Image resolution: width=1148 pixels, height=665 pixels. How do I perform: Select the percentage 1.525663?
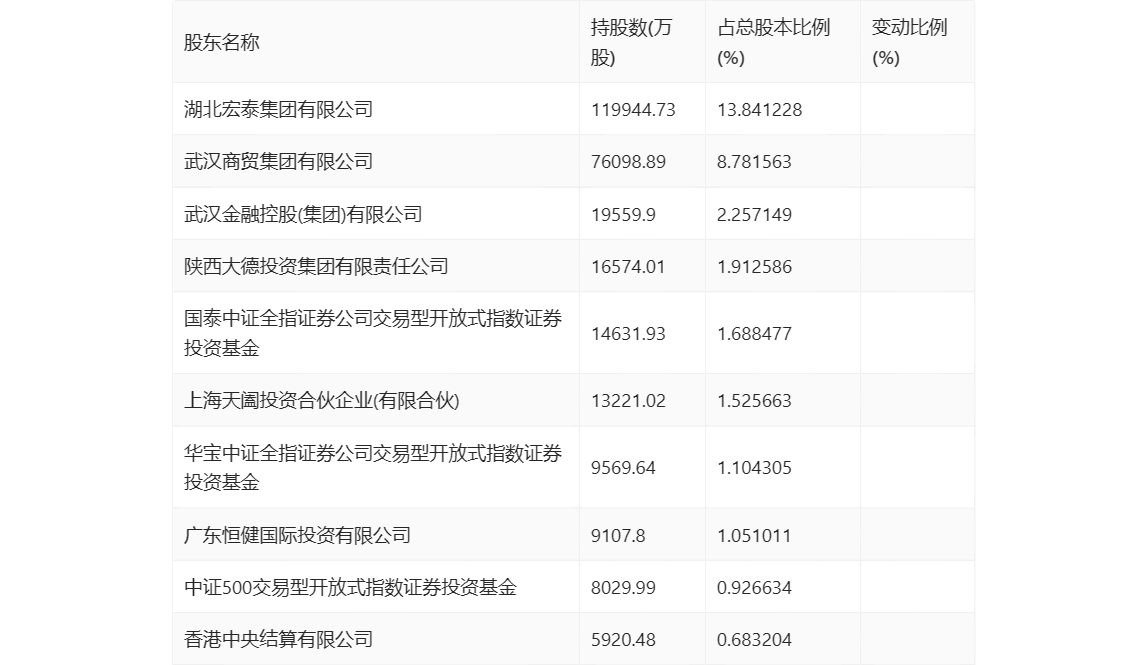[754, 401]
